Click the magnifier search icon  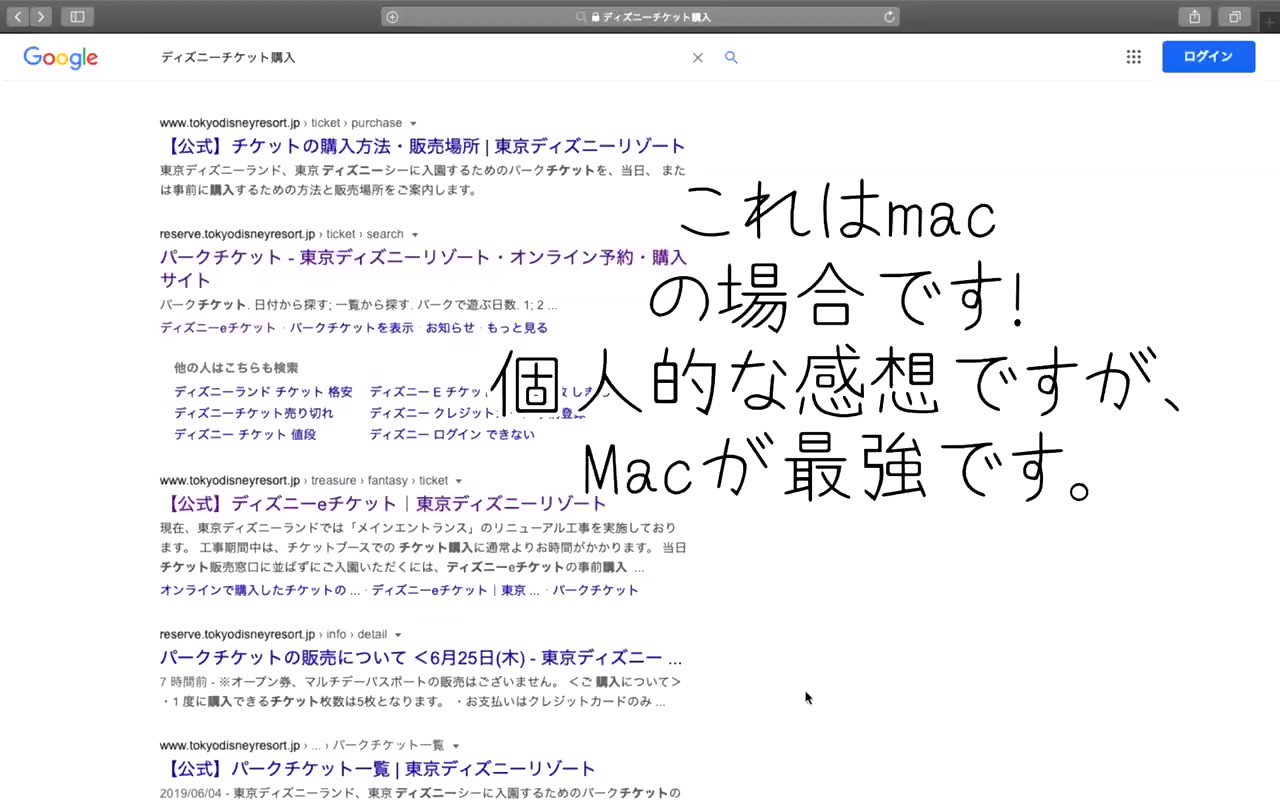coord(731,58)
